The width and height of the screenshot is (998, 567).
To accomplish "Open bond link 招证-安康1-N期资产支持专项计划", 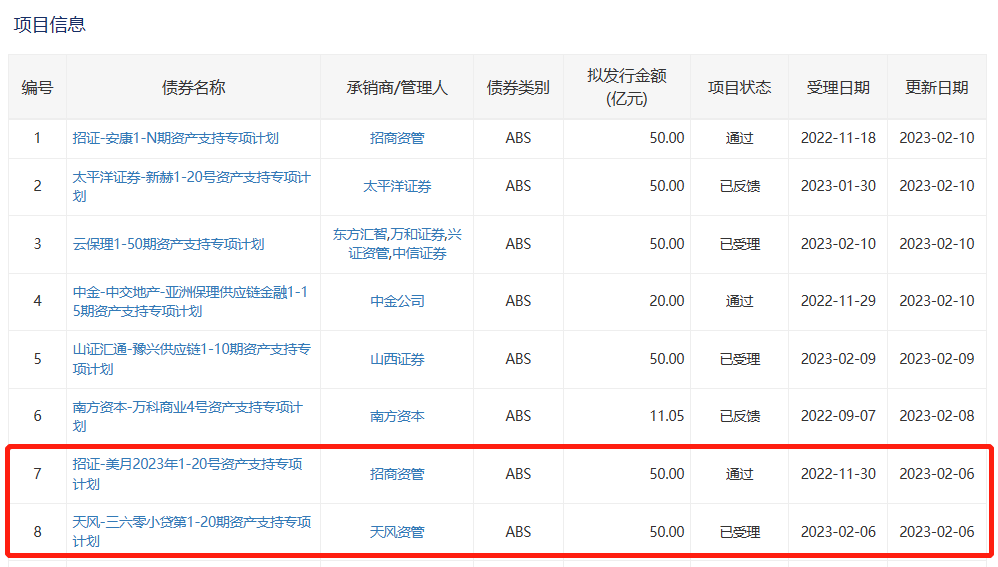I will click(x=176, y=138).
